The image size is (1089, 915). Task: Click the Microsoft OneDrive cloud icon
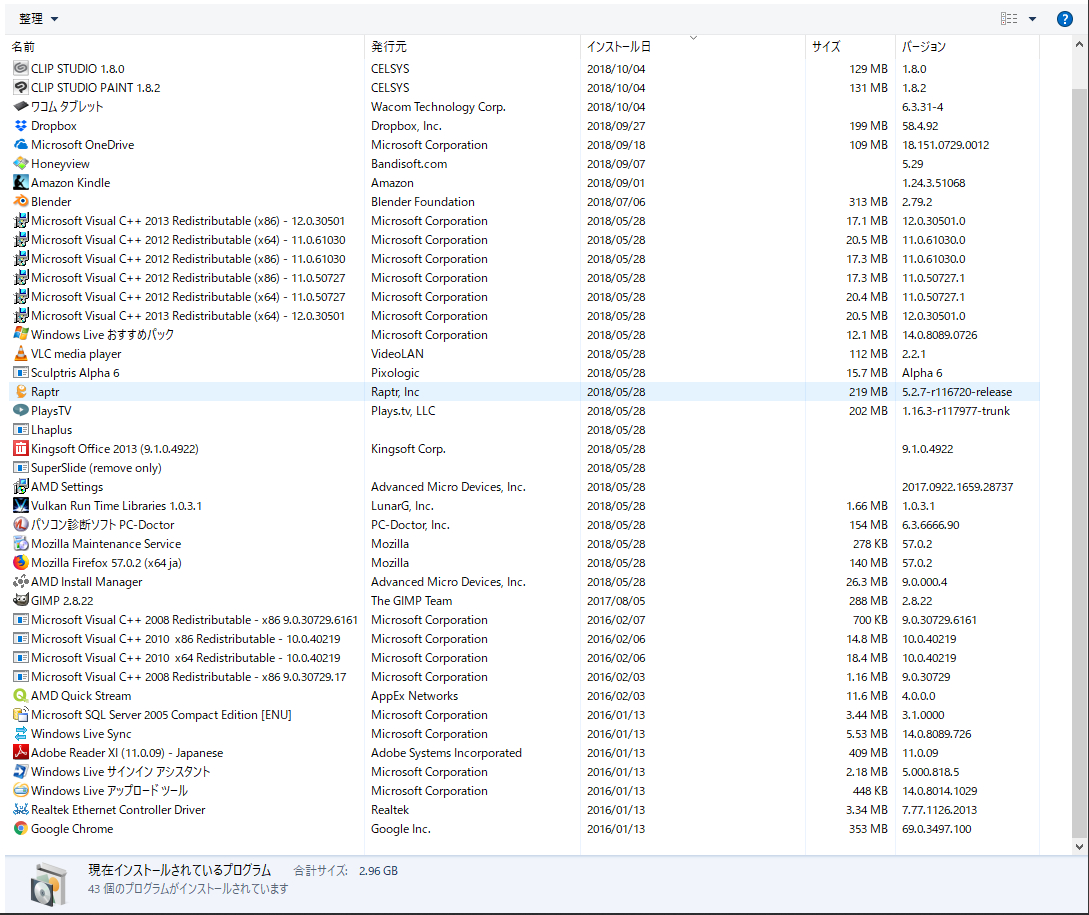21,145
